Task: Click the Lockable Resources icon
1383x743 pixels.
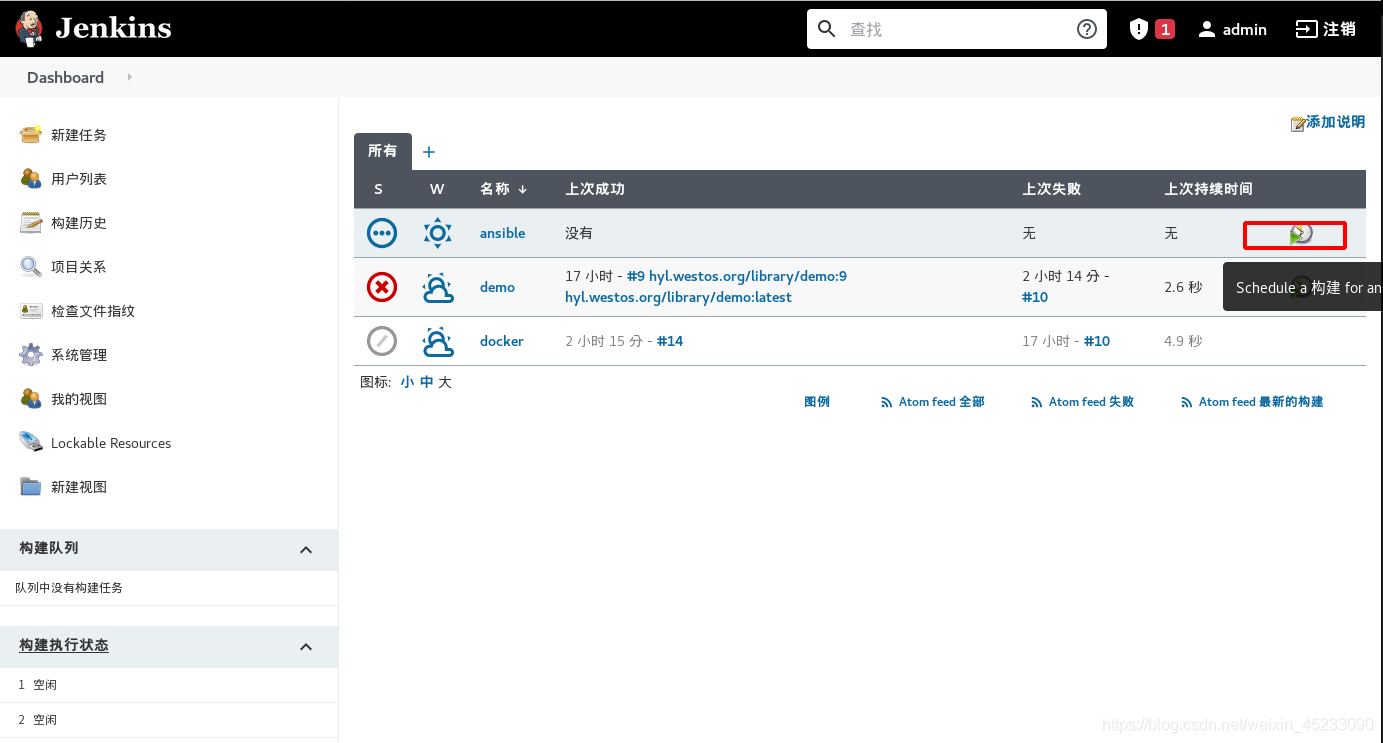Action: point(31,442)
